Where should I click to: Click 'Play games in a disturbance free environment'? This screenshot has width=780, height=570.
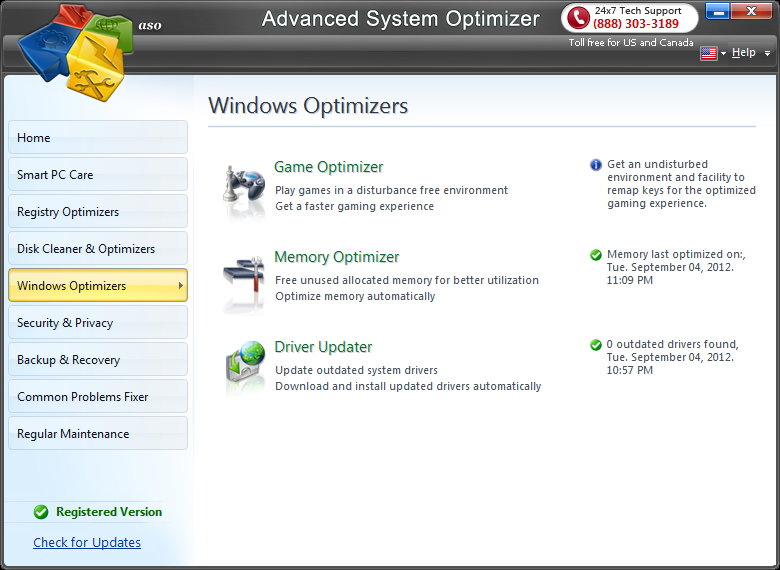pos(391,190)
